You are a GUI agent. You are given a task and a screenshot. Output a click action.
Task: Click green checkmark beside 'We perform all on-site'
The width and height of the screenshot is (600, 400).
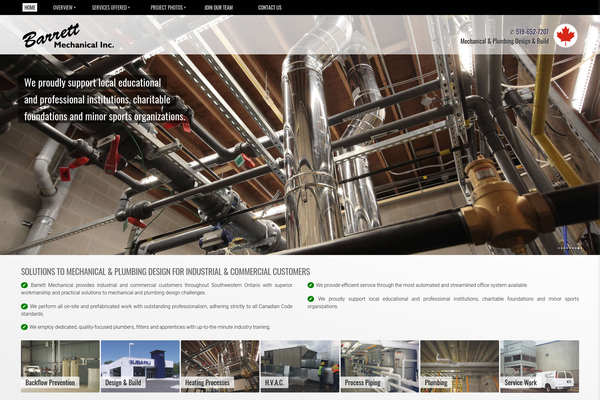[25, 305]
